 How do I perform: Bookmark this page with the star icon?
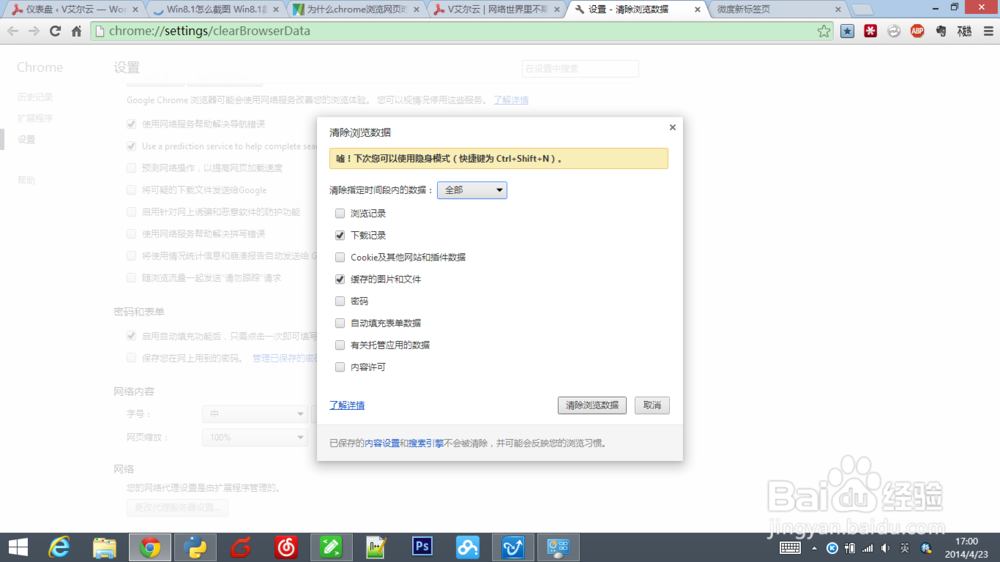(x=824, y=31)
